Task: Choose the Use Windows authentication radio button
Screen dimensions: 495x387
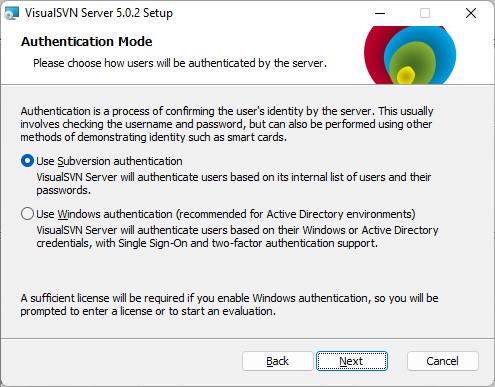Action: point(27,214)
